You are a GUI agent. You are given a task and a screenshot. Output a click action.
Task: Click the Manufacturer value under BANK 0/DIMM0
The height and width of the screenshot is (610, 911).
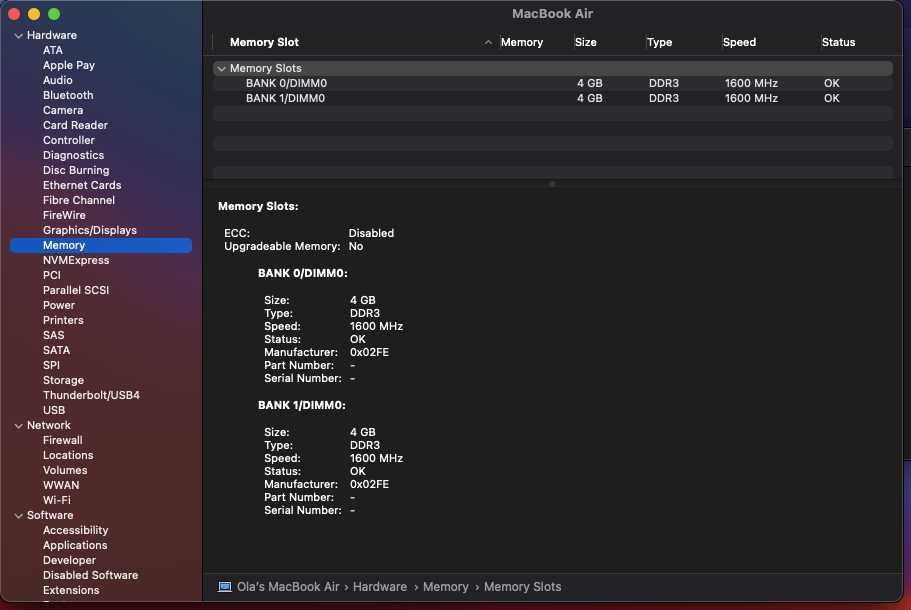pyautogui.click(x=370, y=353)
